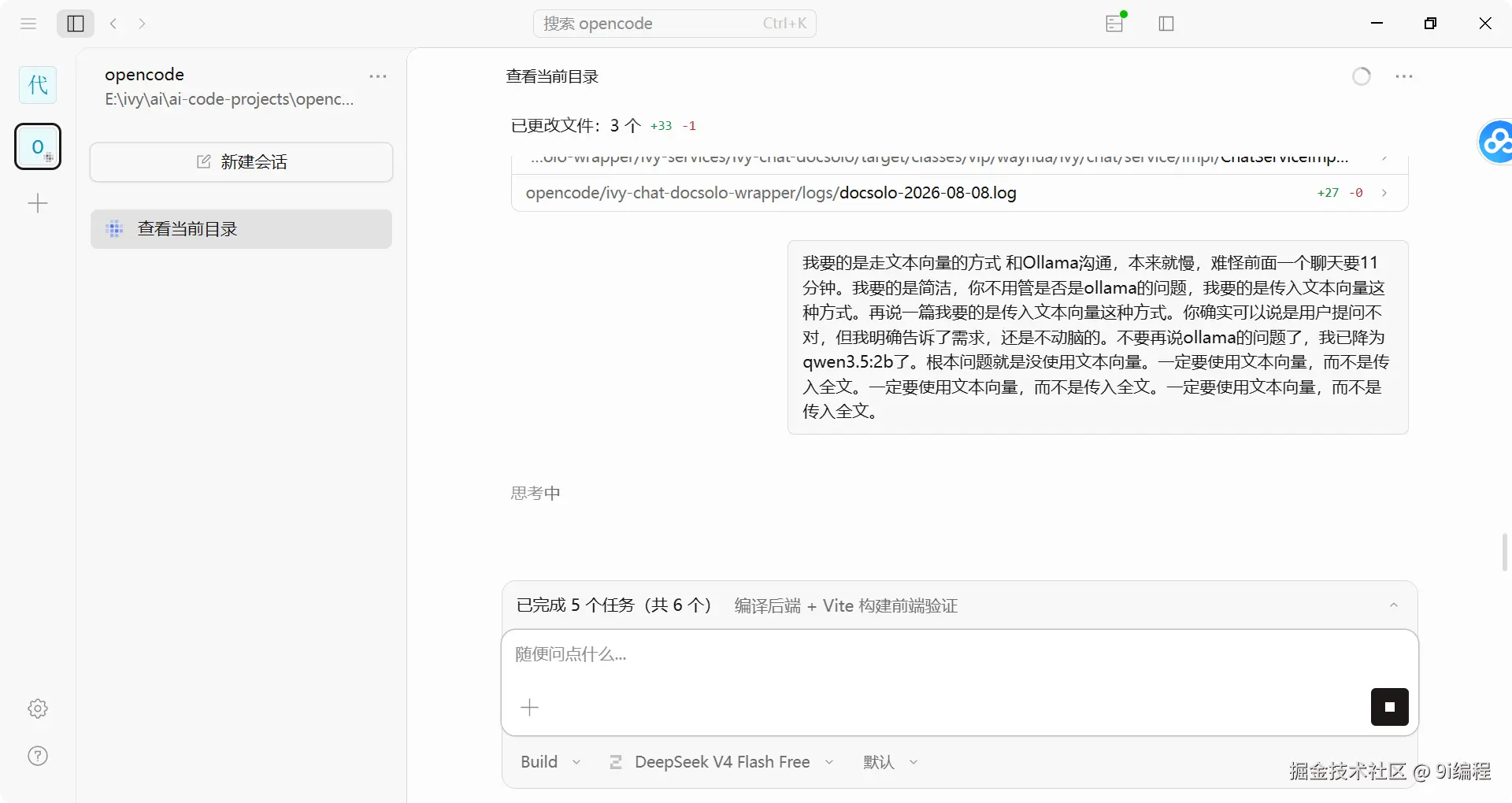Open the hamburger menu icon
This screenshot has width=1512, height=803.
tap(28, 24)
